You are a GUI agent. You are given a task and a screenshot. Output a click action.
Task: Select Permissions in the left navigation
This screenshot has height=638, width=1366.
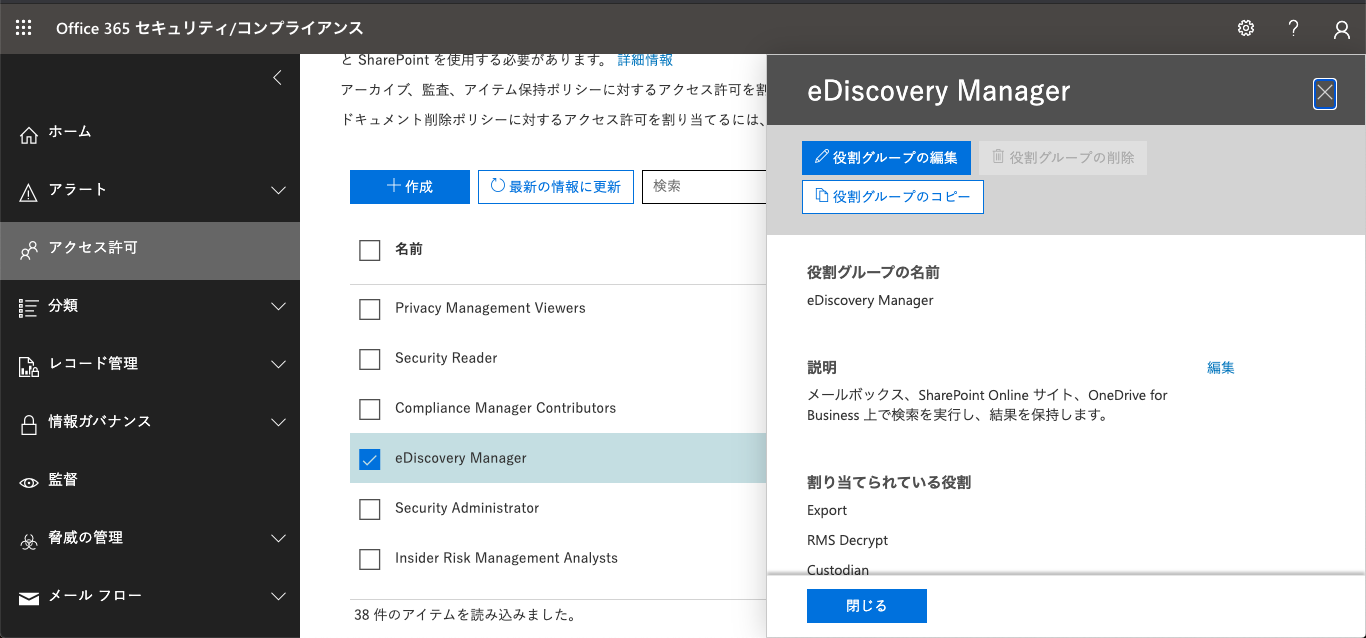point(93,248)
